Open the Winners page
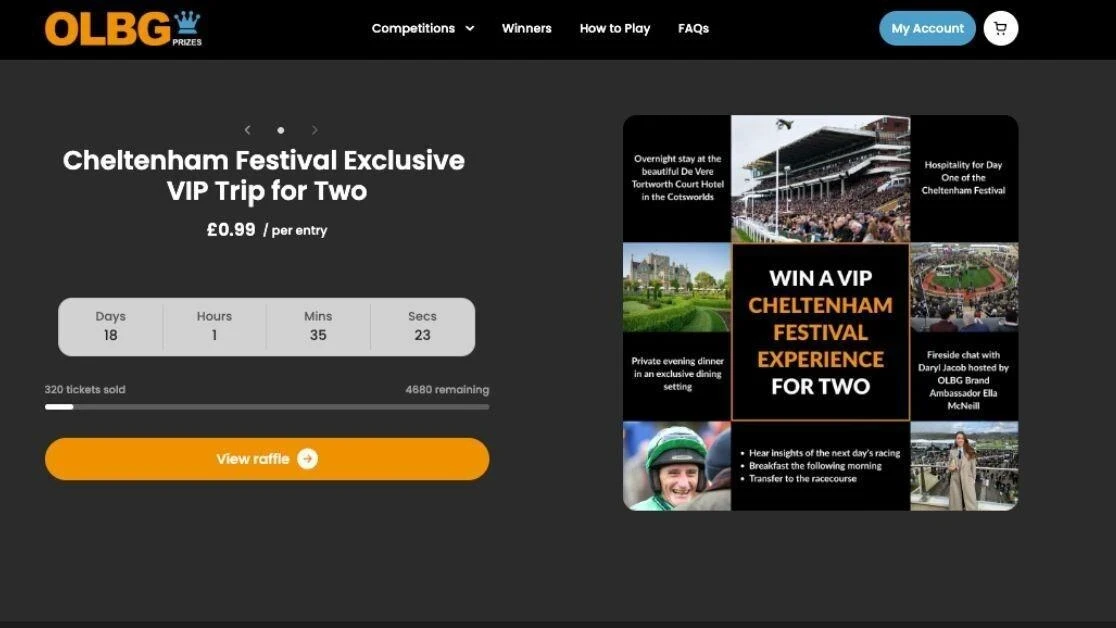 click(x=527, y=29)
